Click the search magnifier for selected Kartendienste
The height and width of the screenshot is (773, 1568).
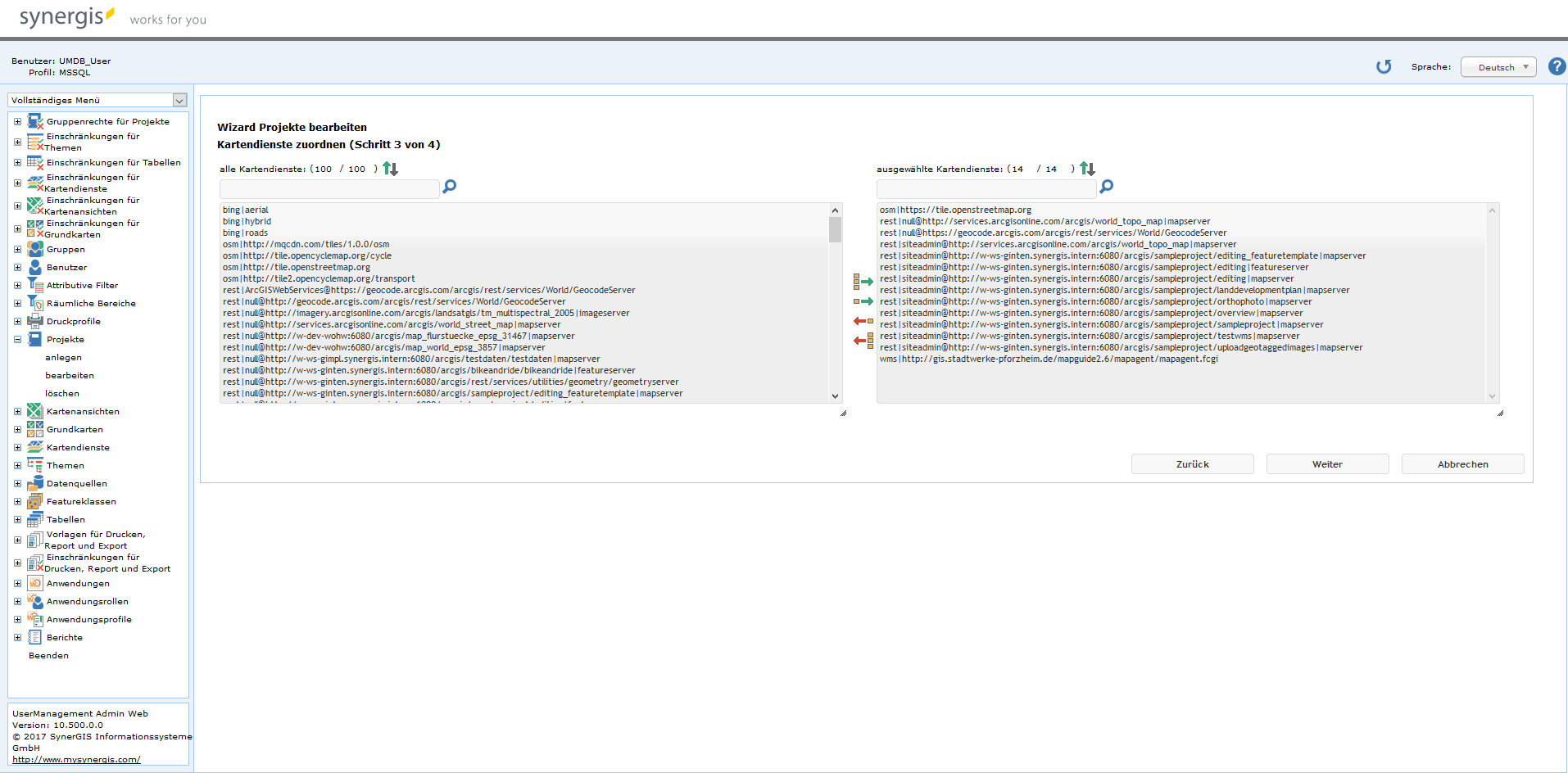click(x=1106, y=187)
